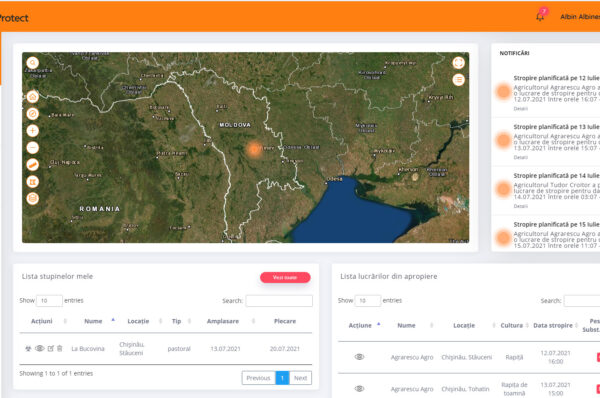
Task: Reset map to home view
Action: (x=33, y=97)
